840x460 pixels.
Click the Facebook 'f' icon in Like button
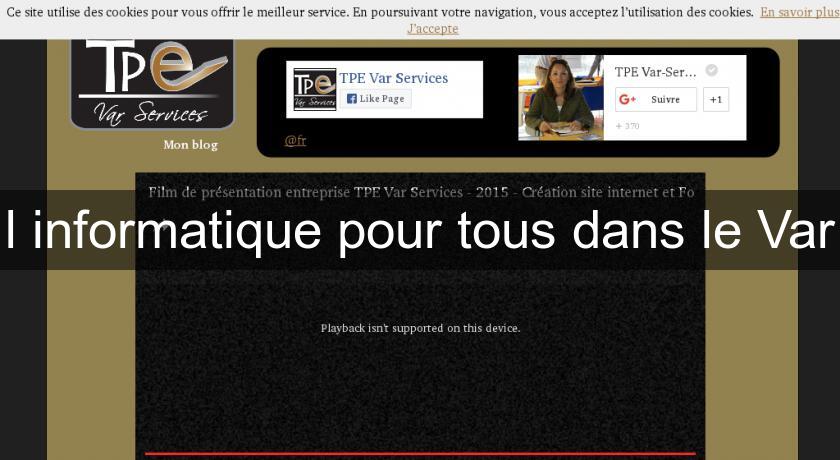click(x=351, y=99)
